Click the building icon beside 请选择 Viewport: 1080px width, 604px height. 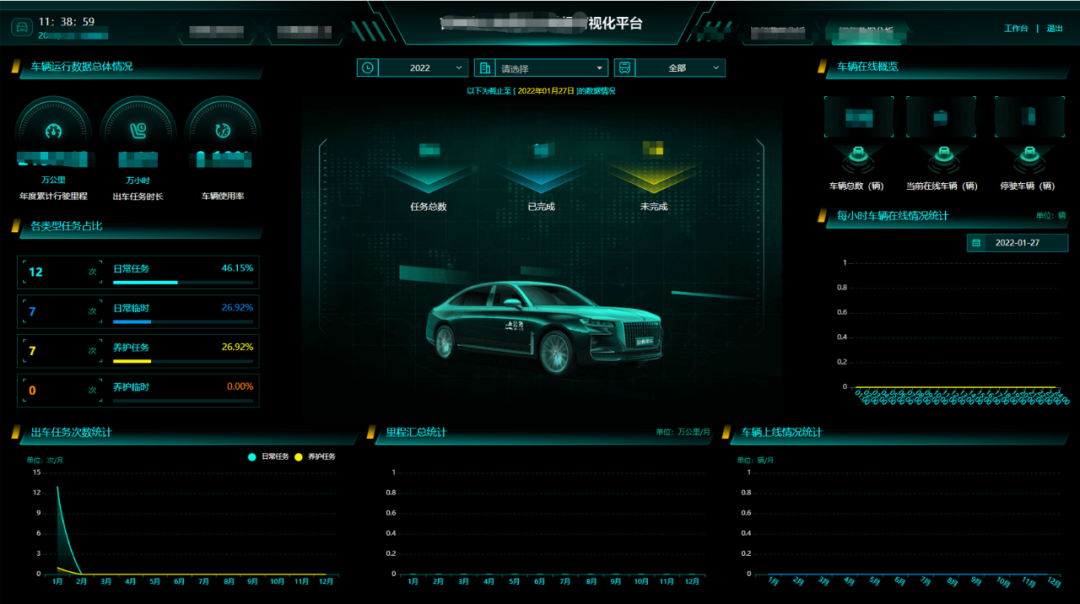(485, 67)
